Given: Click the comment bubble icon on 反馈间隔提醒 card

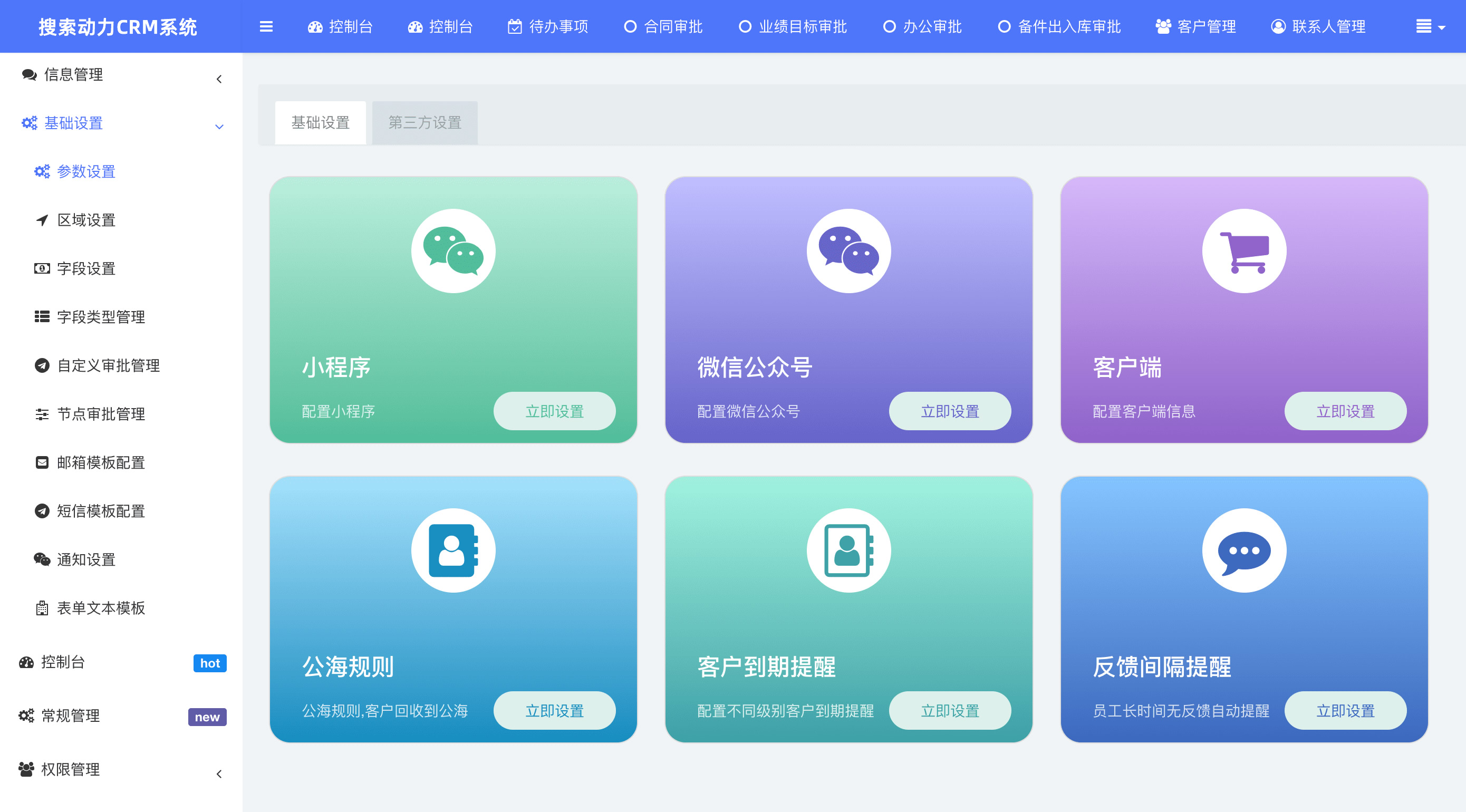Looking at the screenshot, I should 1245,553.
